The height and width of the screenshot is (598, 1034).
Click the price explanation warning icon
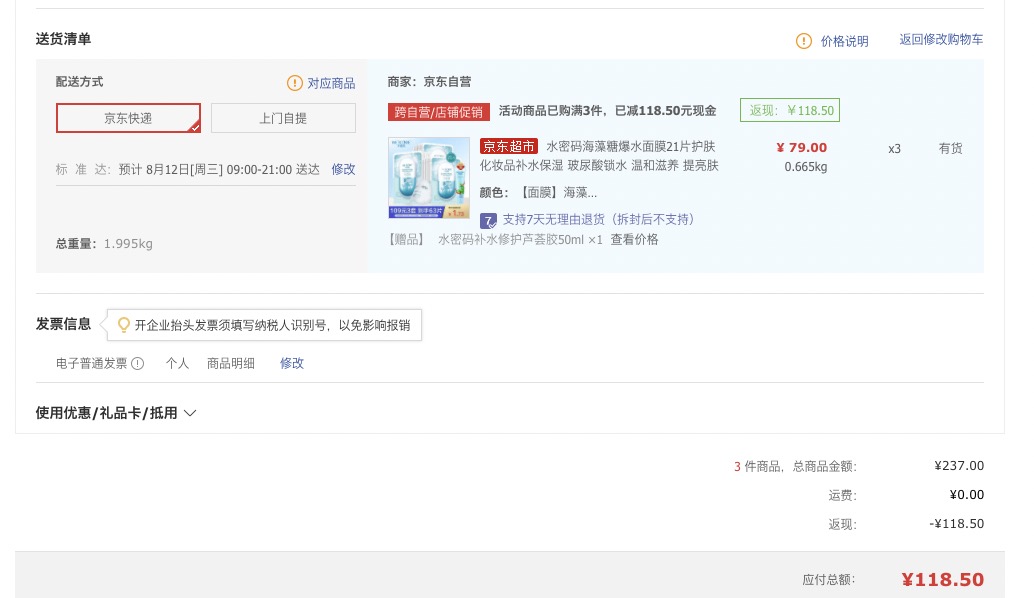(x=803, y=41)
